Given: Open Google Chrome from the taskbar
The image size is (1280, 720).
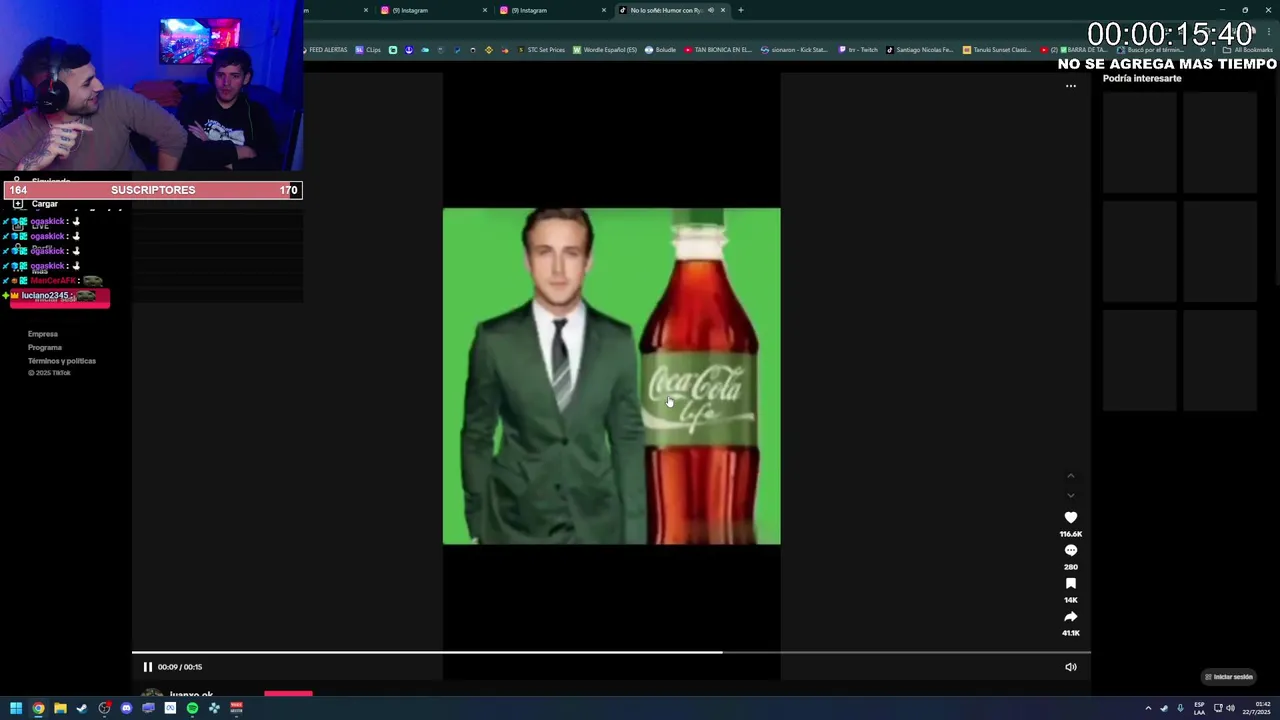Looking at the screenshot, I should click(38, 708).
